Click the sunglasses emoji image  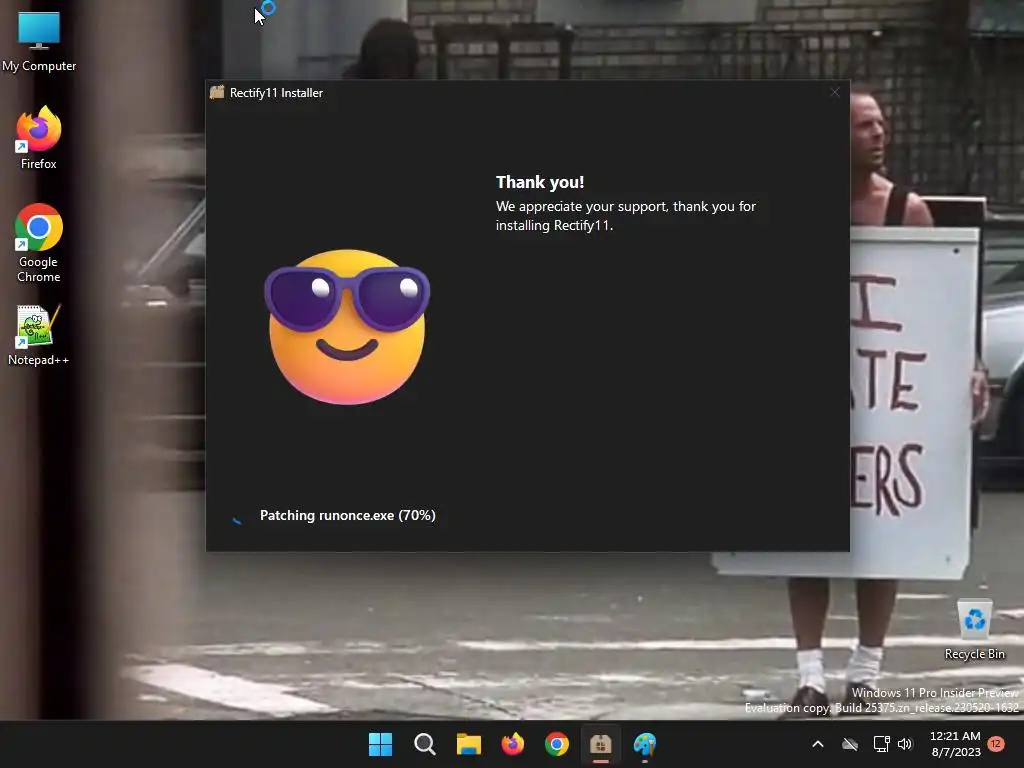point(347,327)
